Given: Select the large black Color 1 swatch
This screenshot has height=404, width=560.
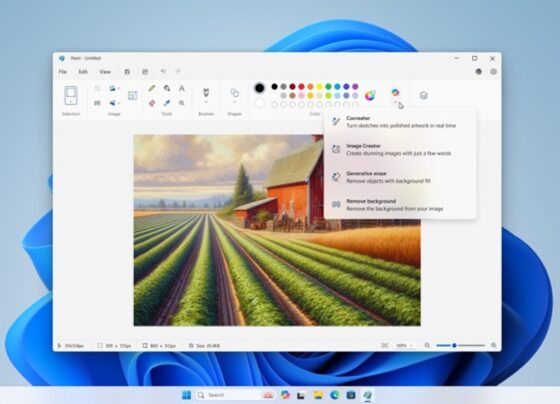Looking at the screenshot, I should (260, 88).
